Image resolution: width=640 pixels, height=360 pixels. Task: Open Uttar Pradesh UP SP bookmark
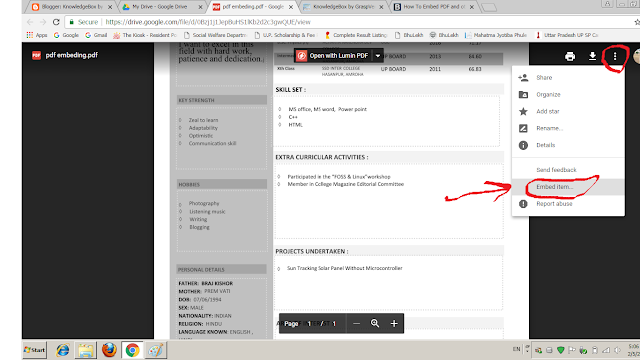coord(567,35)
